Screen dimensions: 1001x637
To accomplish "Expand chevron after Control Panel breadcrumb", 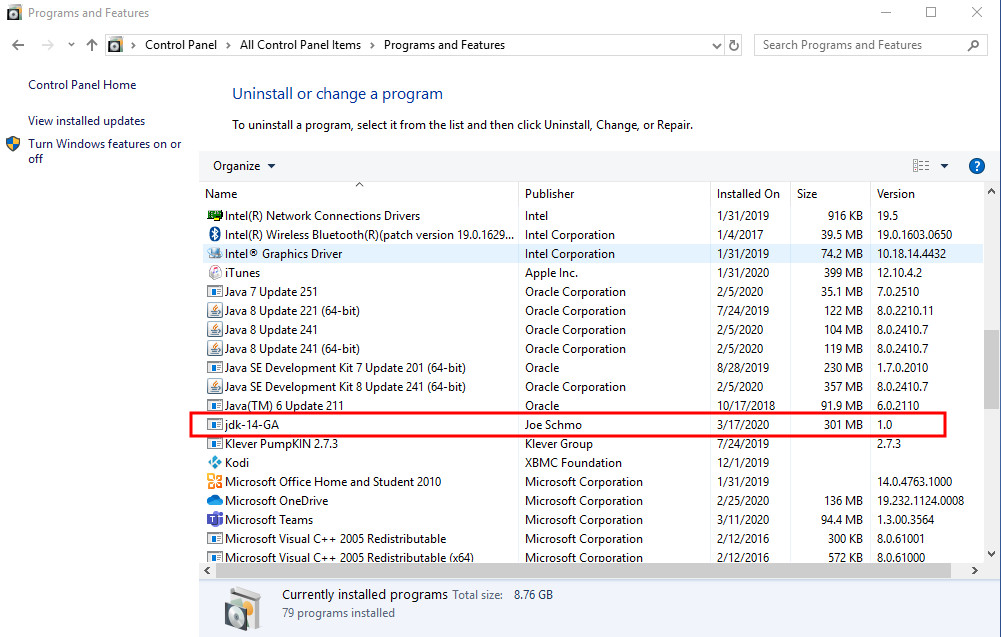I will [228, 45].
